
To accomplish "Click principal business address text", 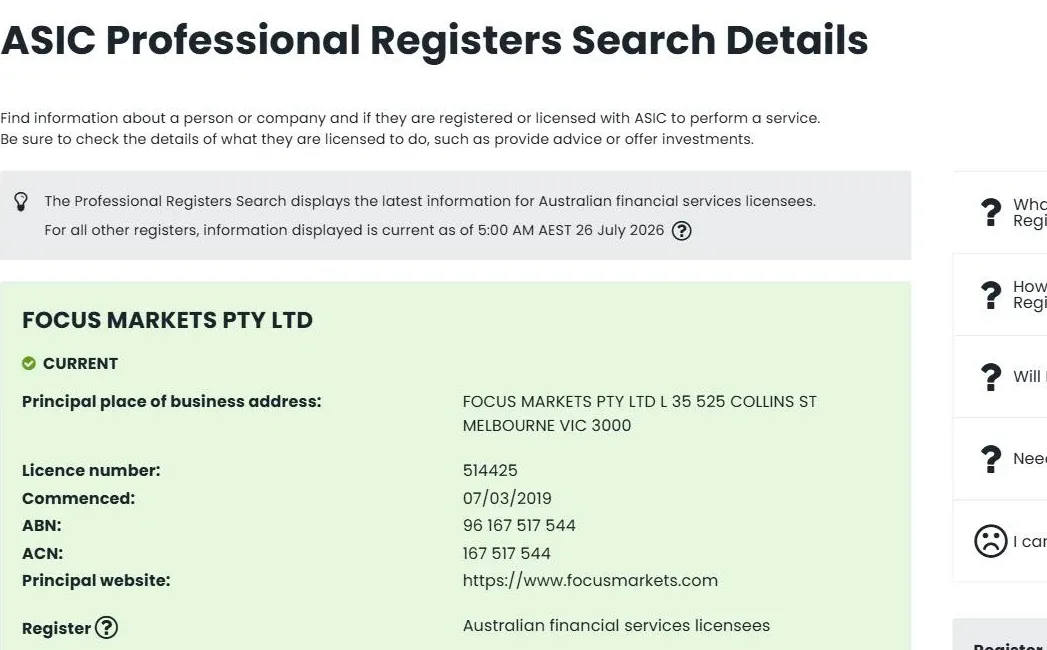I will coord(640,414).
